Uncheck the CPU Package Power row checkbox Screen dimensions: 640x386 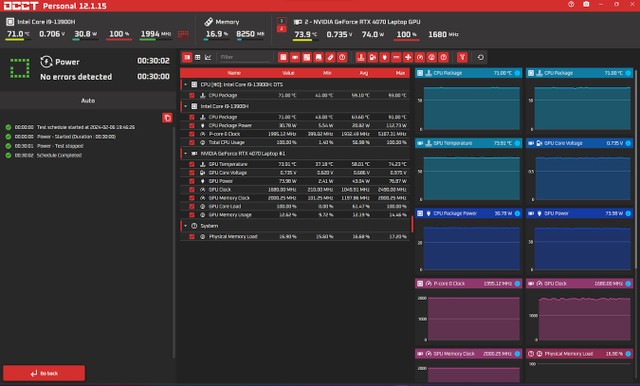click(x=192, y=126)
